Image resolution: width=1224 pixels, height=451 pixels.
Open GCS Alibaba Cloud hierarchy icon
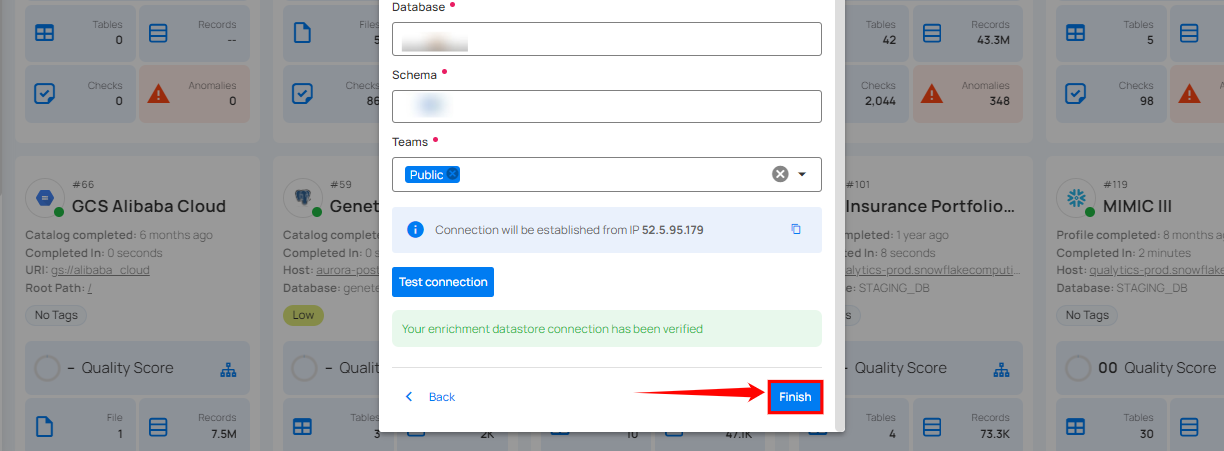pyautogui.click(x=228, y=370)
